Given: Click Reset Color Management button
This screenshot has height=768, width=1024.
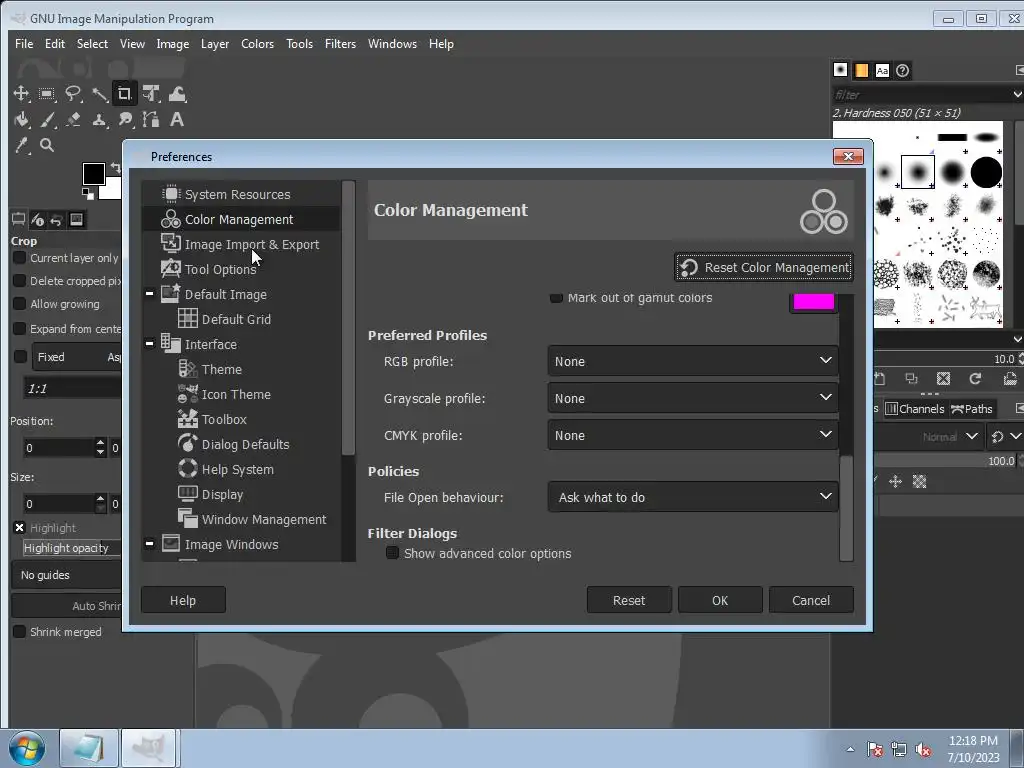Looking at the screenshot, I should (x=764, y=267).
